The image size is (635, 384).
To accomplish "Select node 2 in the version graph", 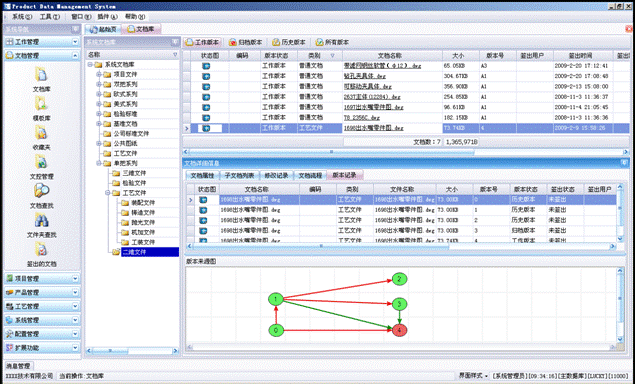I will pos(399,279).
